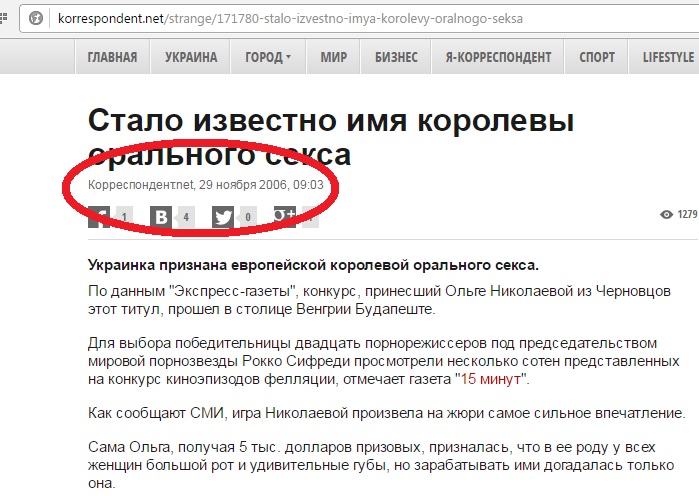
Task: Click the eye views counter icon
Action: coord(666,215)
